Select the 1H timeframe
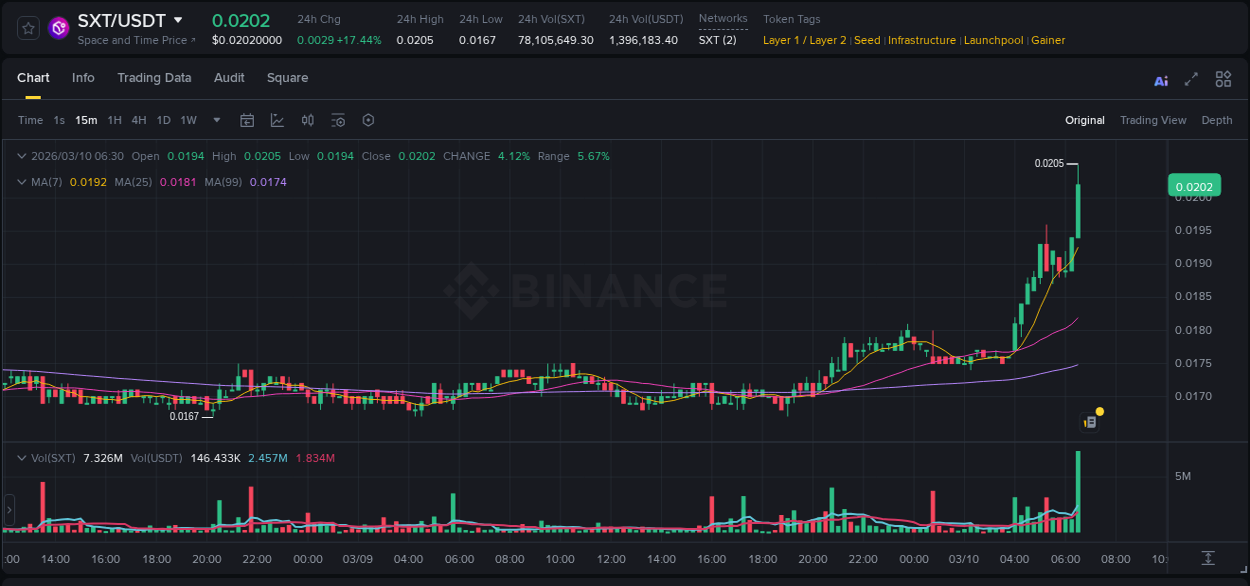Viewport: 1250px width, 586px height. pos(114,119)
